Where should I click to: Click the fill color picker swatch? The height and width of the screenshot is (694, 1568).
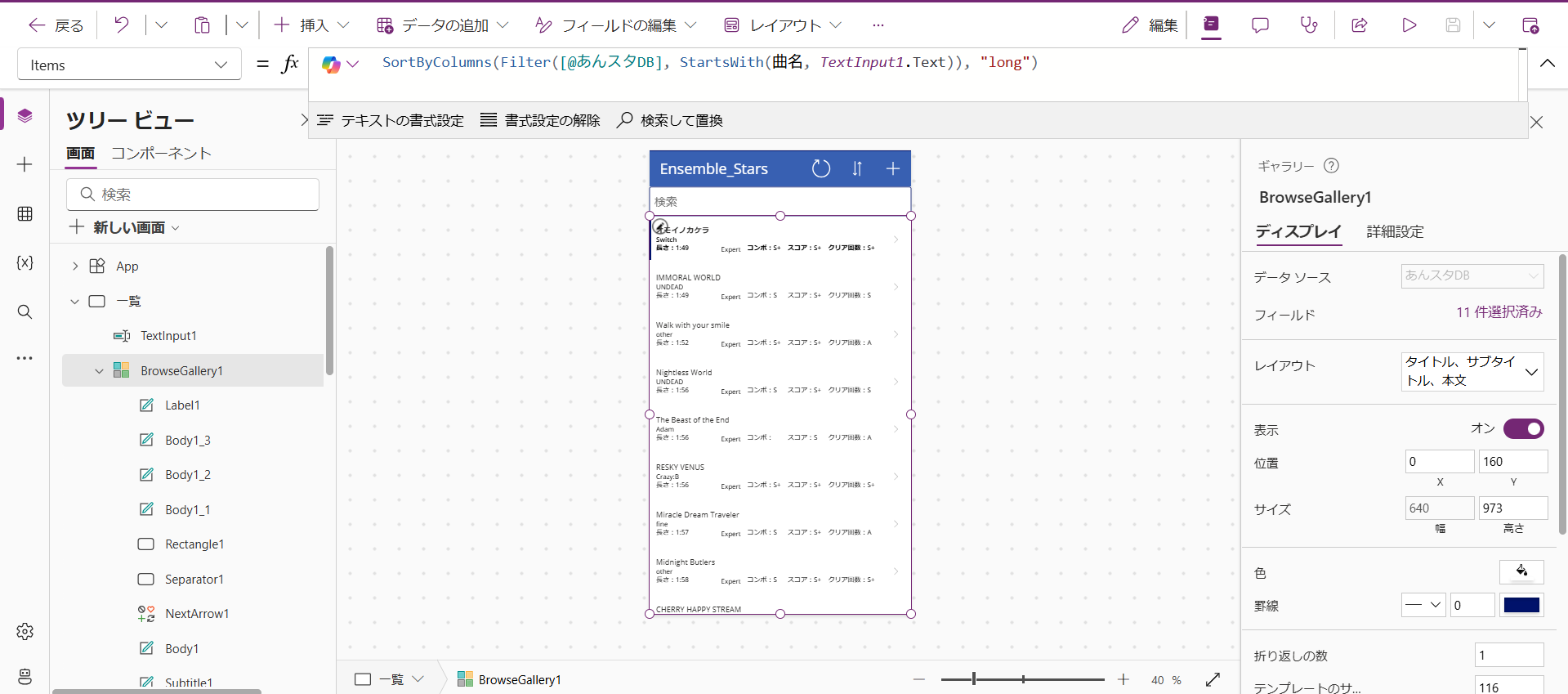tap(1521, 571)
